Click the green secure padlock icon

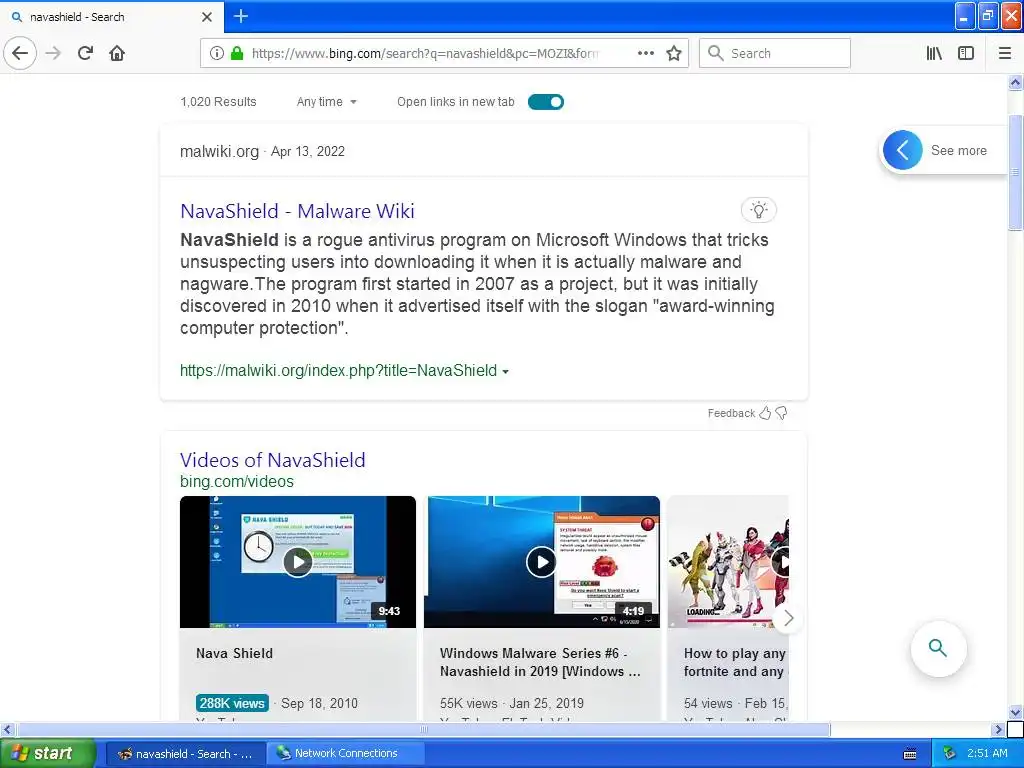pyautogui.click(x=237, y=53)
